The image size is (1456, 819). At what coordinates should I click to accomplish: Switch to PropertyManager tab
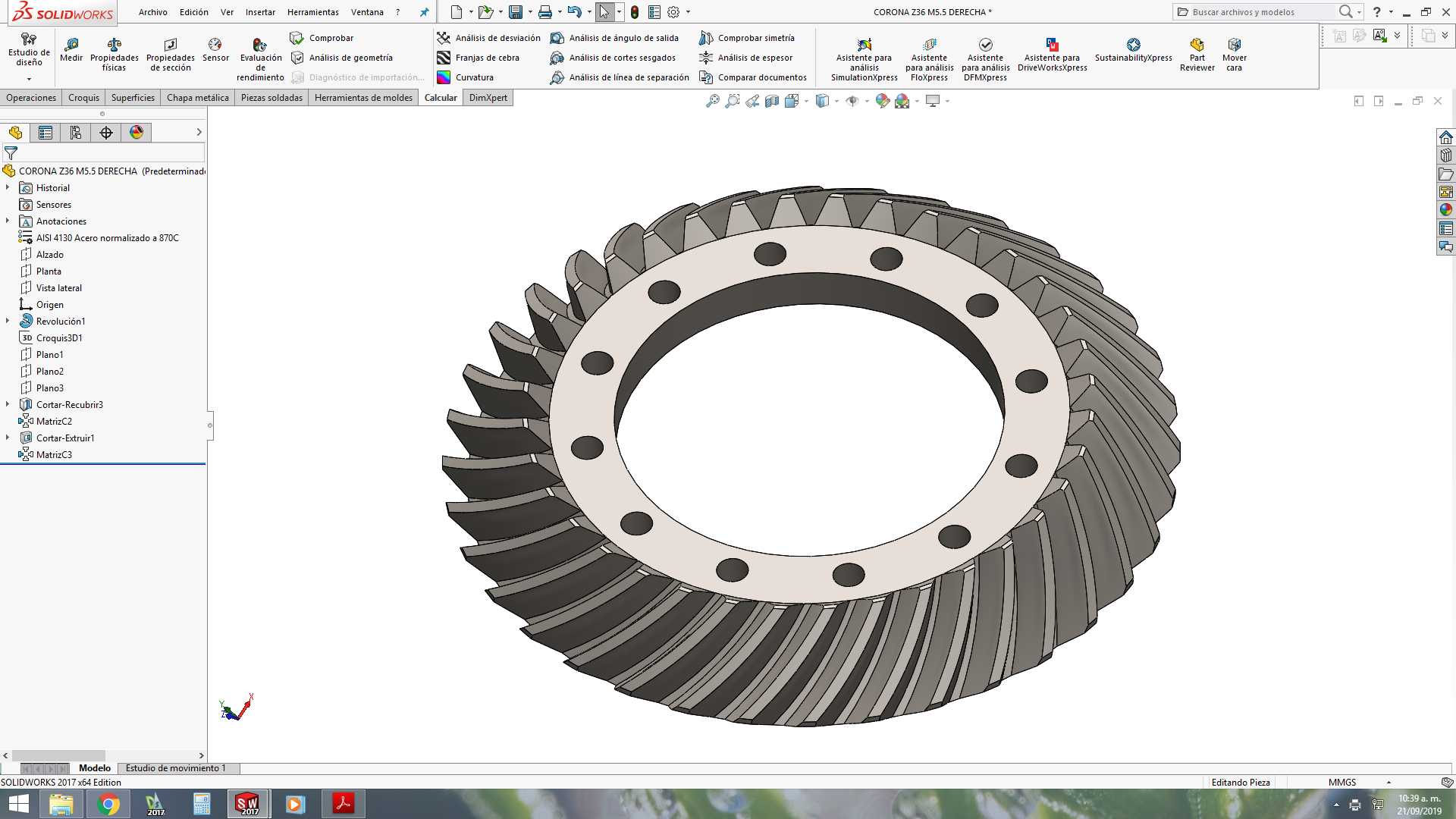tap(45, 133)
